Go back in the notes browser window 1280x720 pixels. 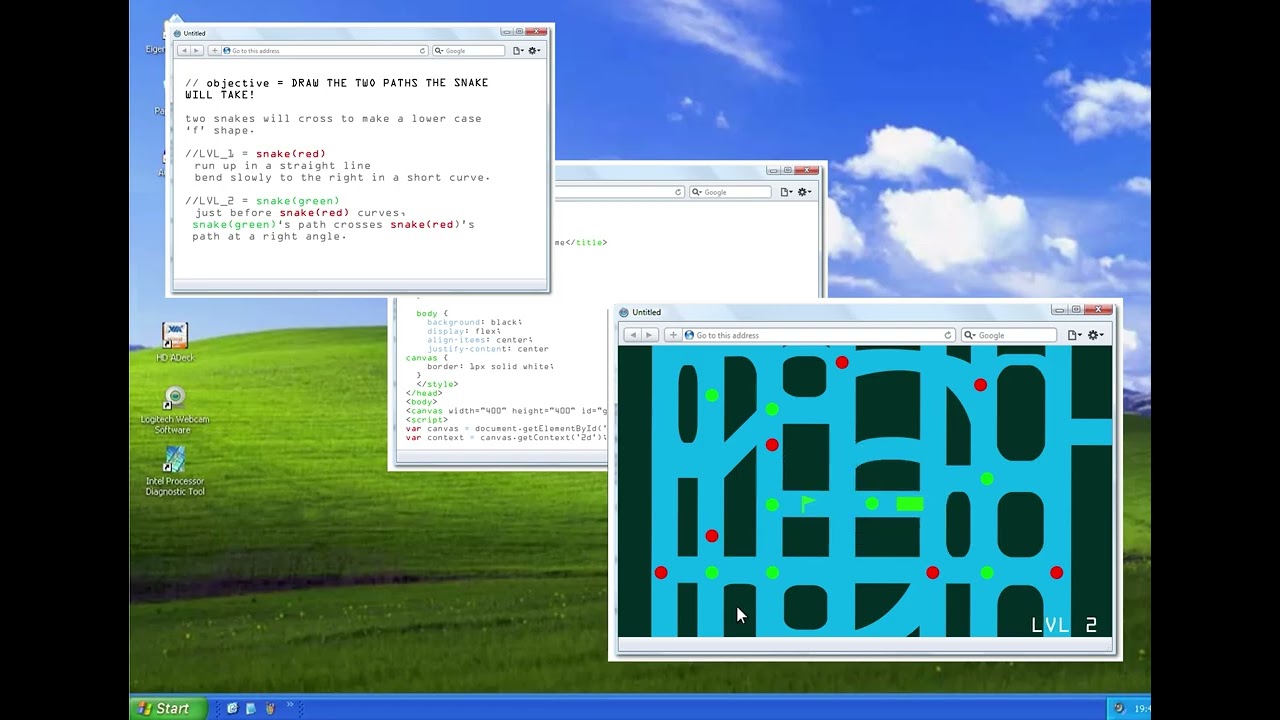(182, 50)
